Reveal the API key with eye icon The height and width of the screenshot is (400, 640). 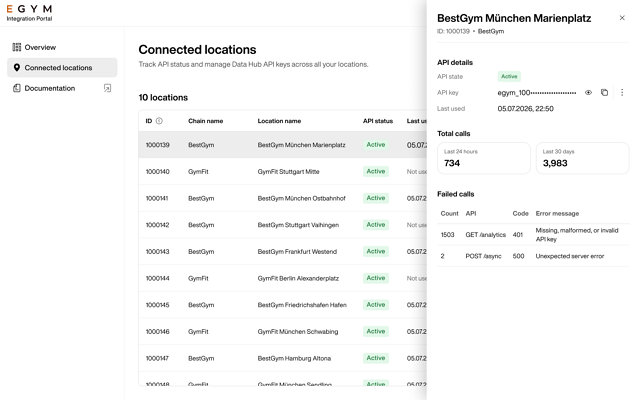(588, 93)
